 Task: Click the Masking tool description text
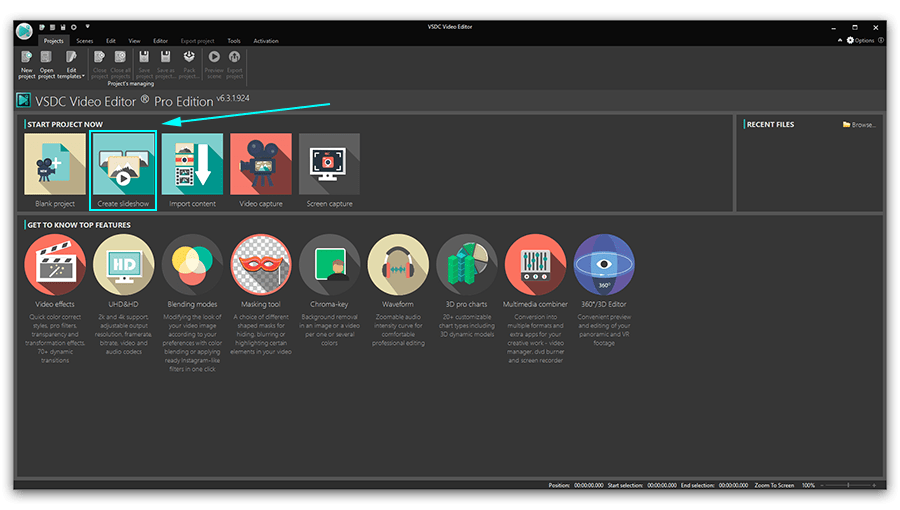point(261,334)
